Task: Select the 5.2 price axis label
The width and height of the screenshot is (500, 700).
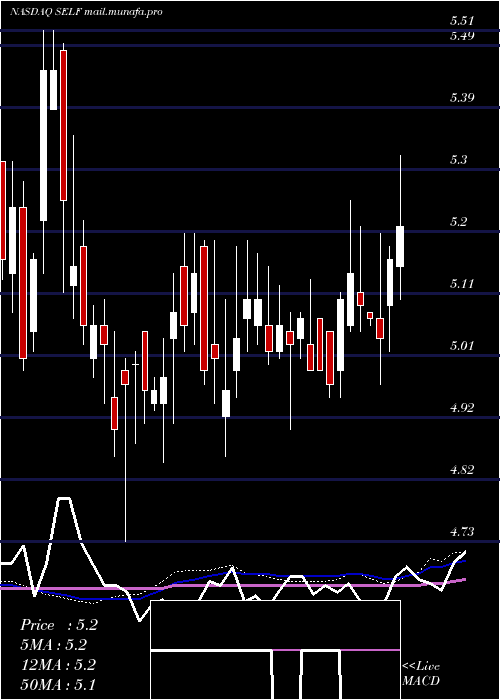Action: pos(459,221)
